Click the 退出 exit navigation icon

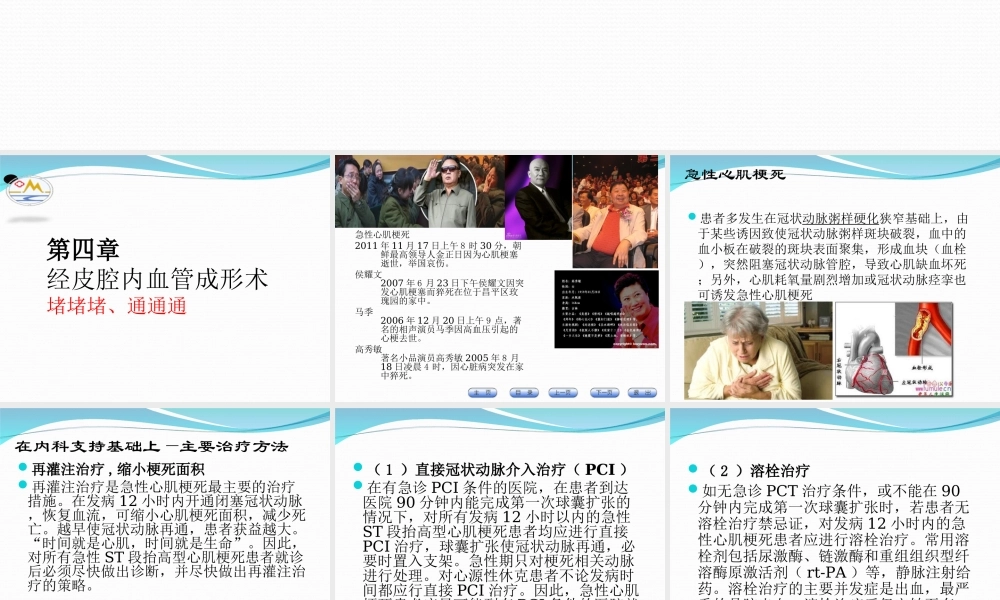pyautogui.click(x=641, y=390)
